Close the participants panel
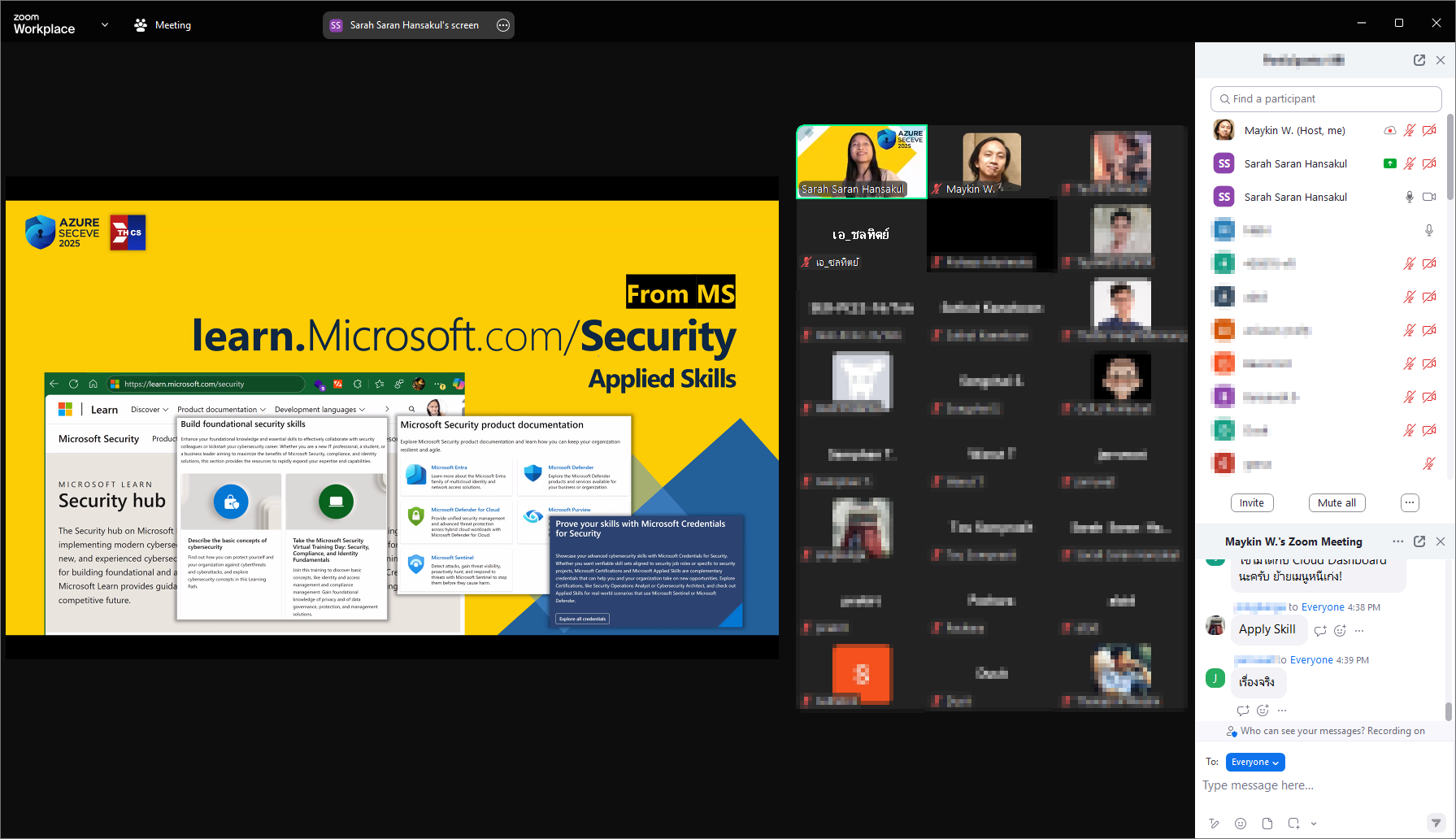Image resolution: width=1456 pixels, height=839 pixels. [1441, 60]
